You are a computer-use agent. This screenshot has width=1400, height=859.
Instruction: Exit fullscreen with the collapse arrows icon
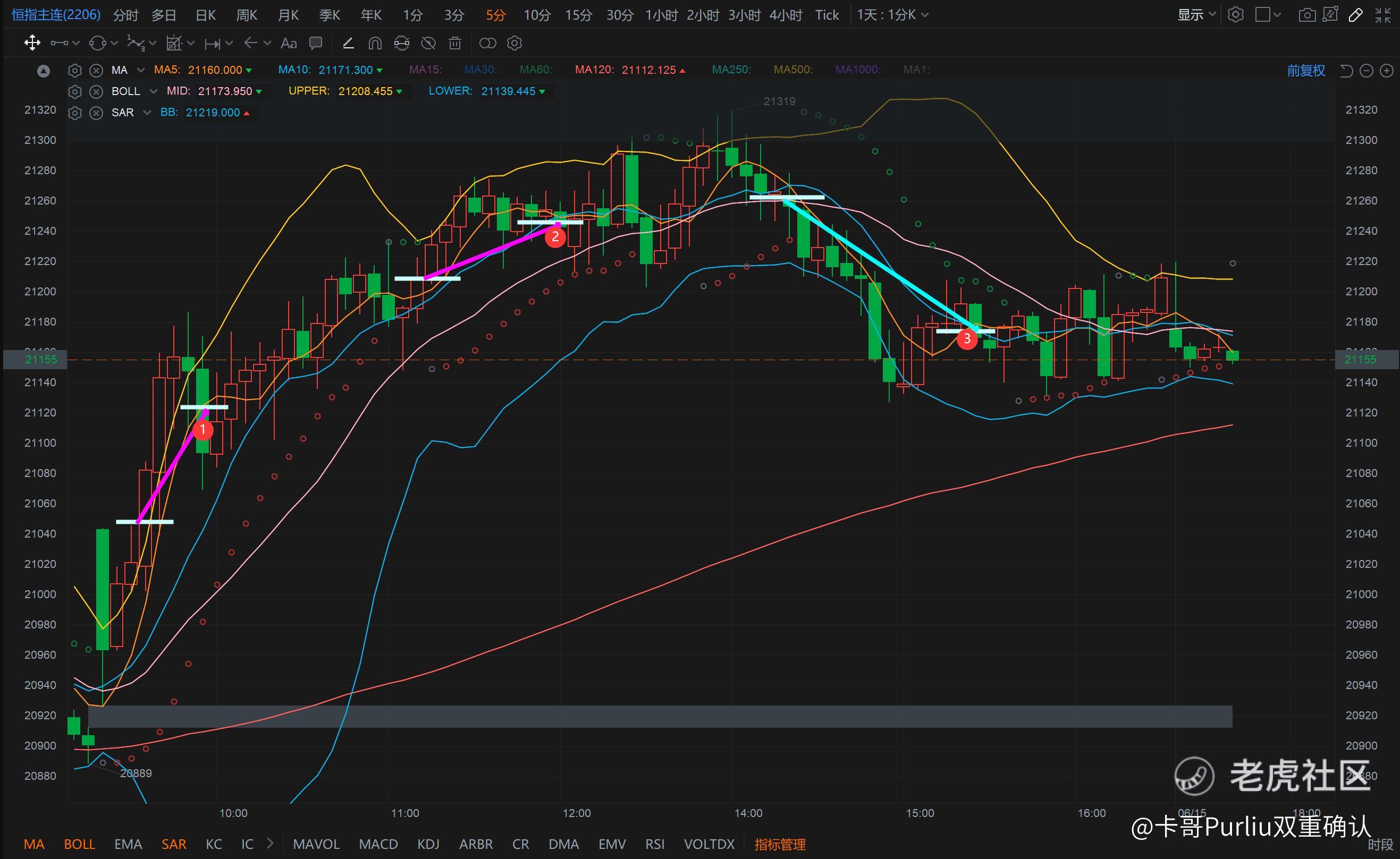(x=1382, y=15)
